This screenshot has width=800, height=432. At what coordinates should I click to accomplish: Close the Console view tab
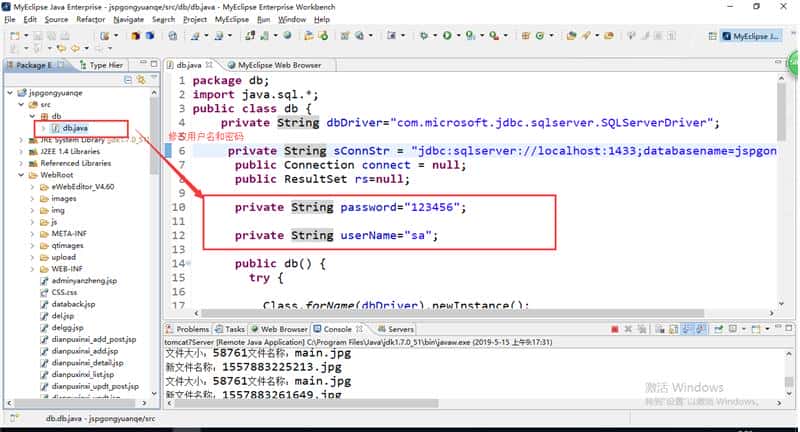359,329
